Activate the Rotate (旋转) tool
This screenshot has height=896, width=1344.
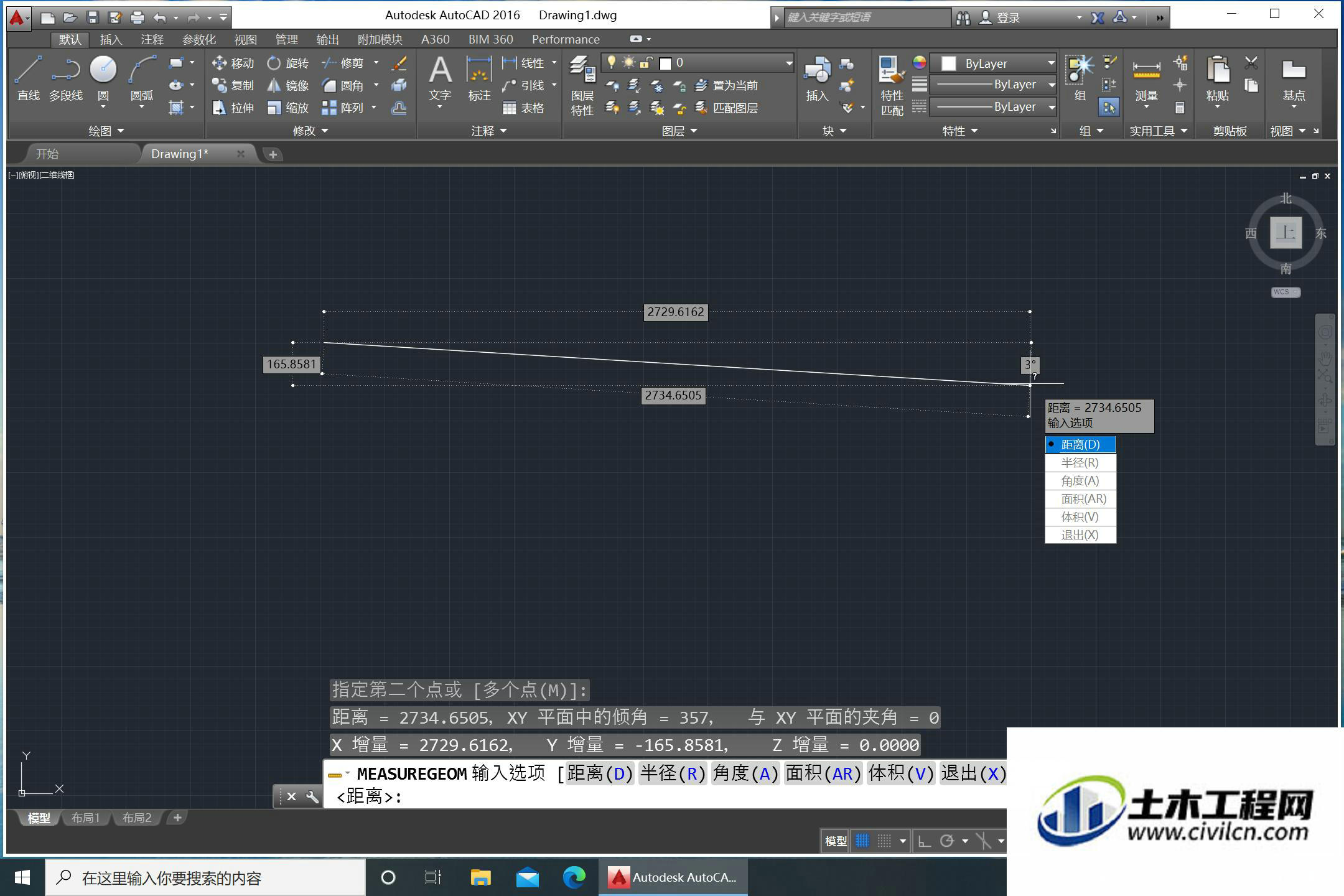point(287,63)
